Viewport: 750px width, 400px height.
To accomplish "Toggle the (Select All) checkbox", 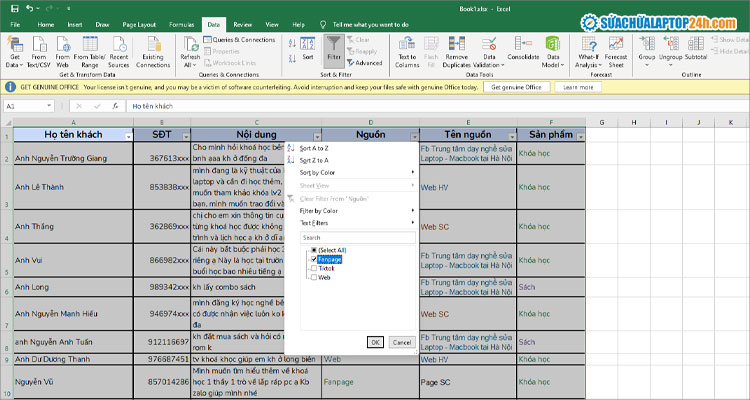I will point(314,250).
